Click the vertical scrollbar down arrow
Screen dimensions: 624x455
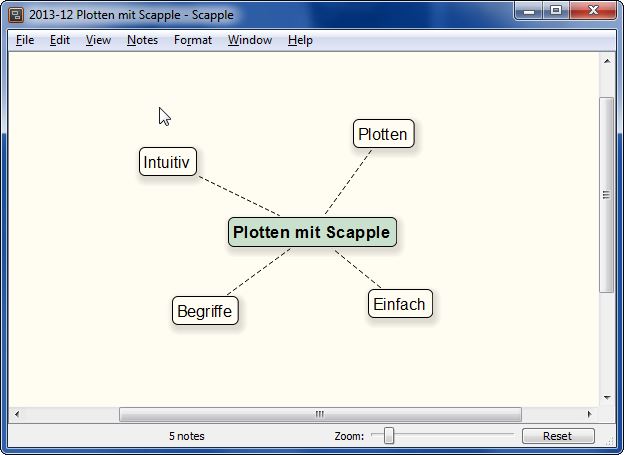click(x=606, y=397)
